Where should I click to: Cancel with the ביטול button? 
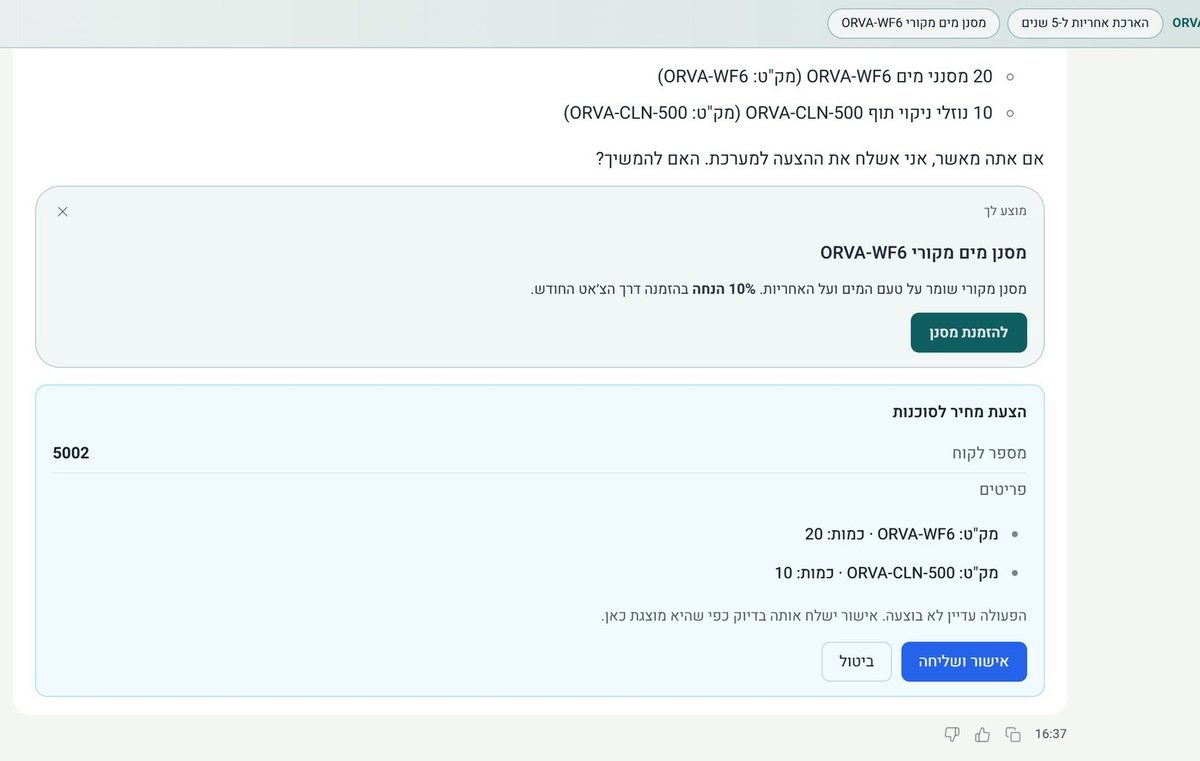point(857,661)
